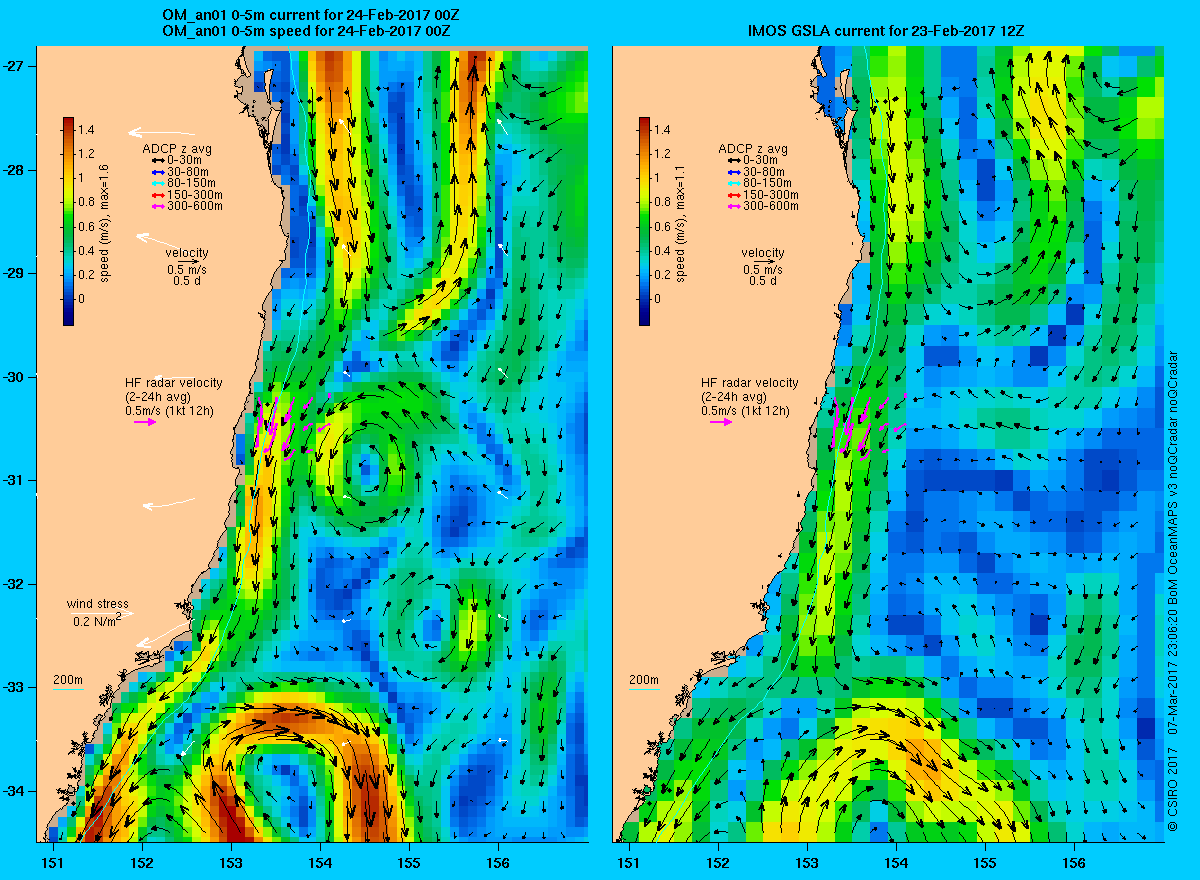
Task: Click longitude label '154' under left map
Action: click(x=320, y=862)
